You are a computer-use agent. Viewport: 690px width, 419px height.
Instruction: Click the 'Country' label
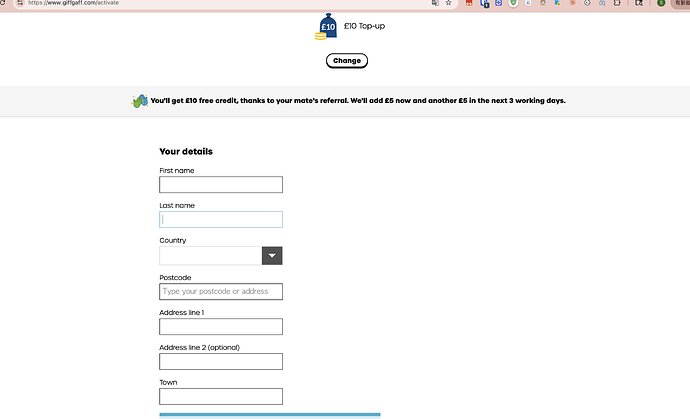point(172,240)
